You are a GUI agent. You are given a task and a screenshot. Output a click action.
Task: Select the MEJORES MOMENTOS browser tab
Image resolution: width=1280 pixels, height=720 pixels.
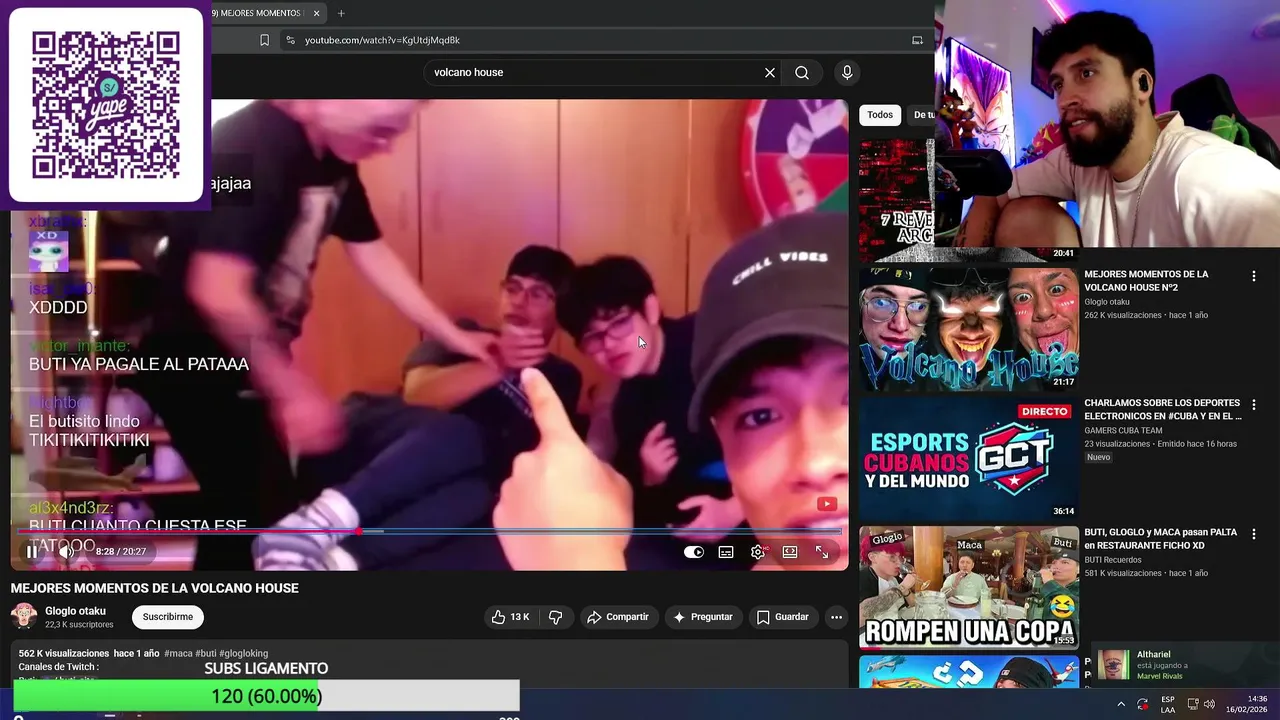tap(259, 13)
